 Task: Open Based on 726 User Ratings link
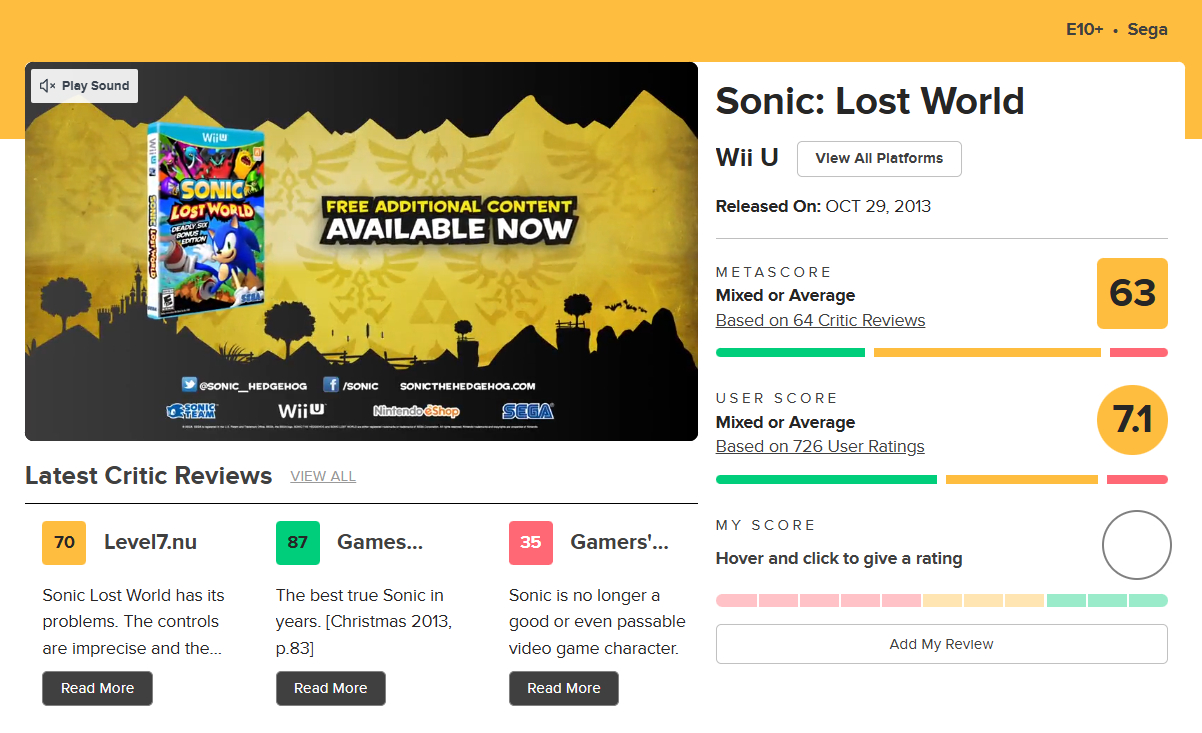pos(820,446)
